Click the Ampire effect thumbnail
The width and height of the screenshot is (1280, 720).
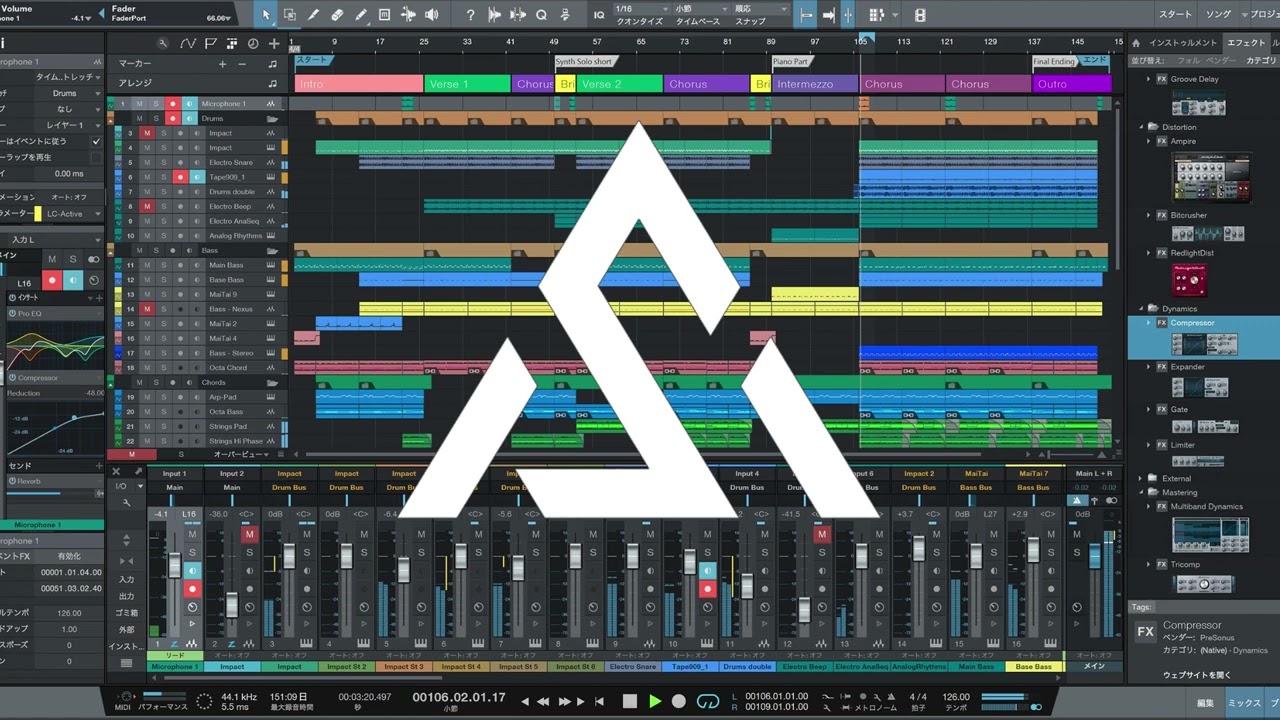(1211, 178)
